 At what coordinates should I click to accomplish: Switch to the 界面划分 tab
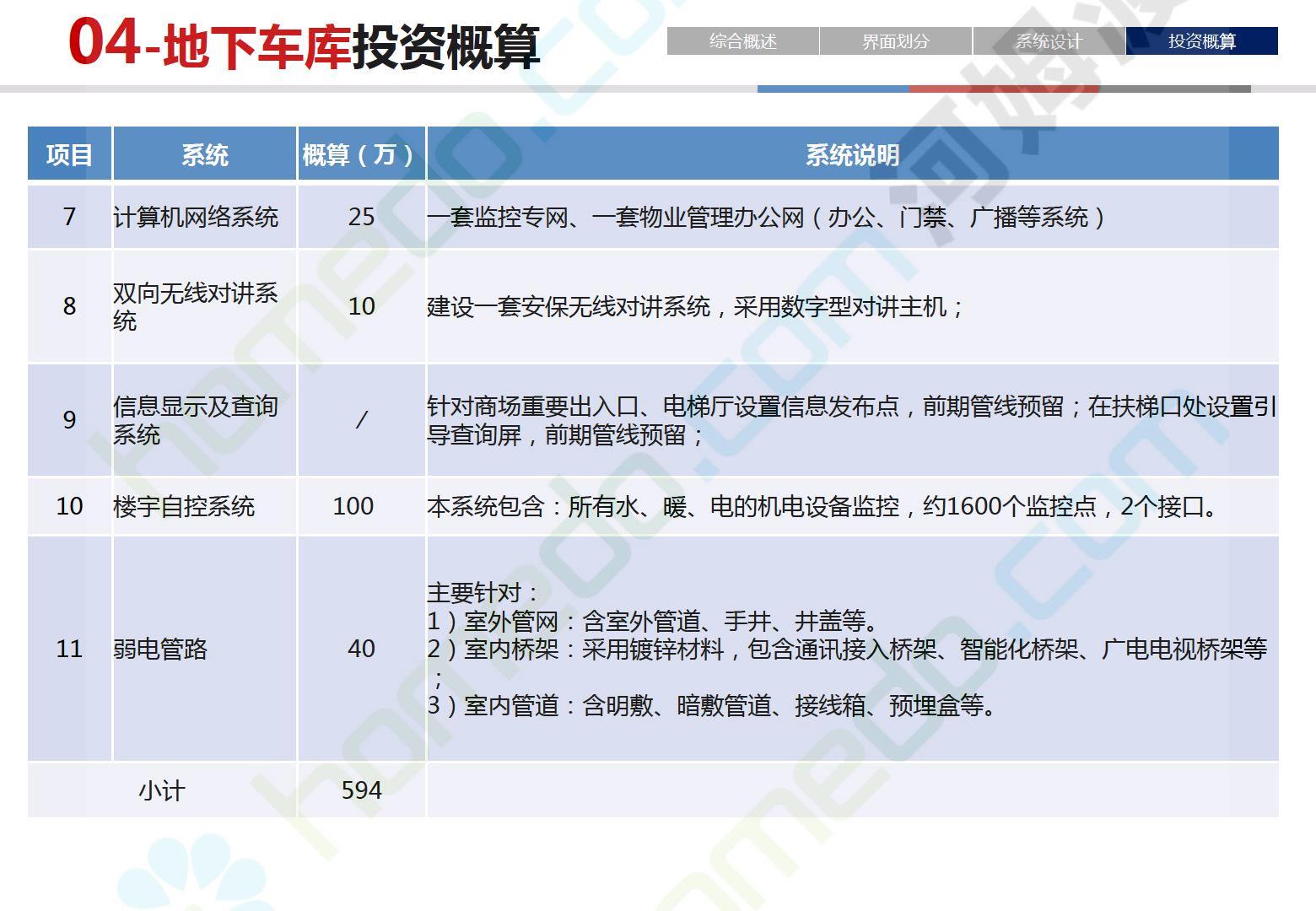point(896,41)
